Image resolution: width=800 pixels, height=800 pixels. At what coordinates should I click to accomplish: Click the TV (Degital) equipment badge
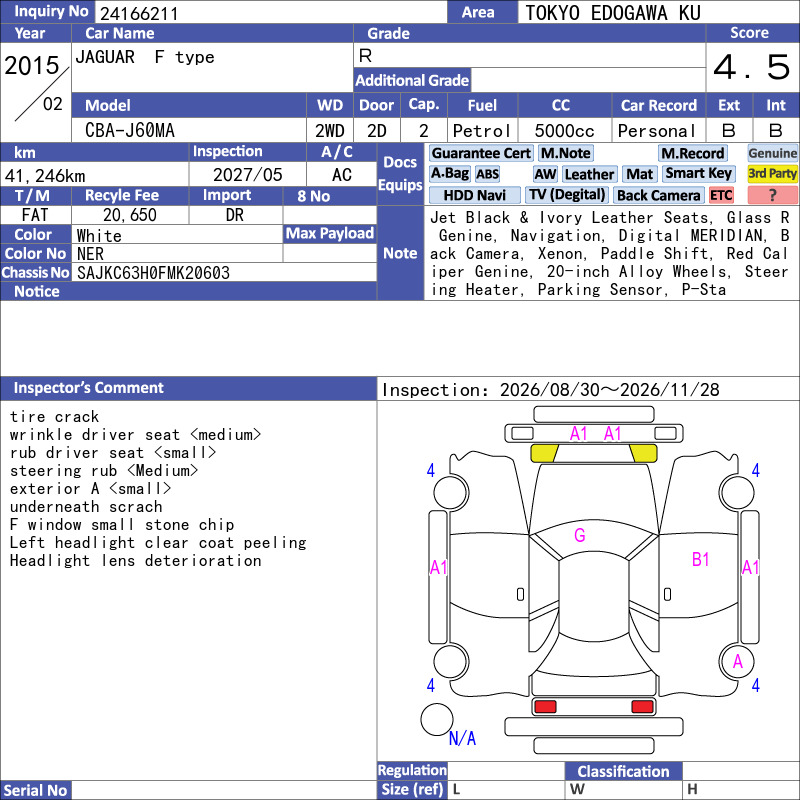(x=567, y=195)
